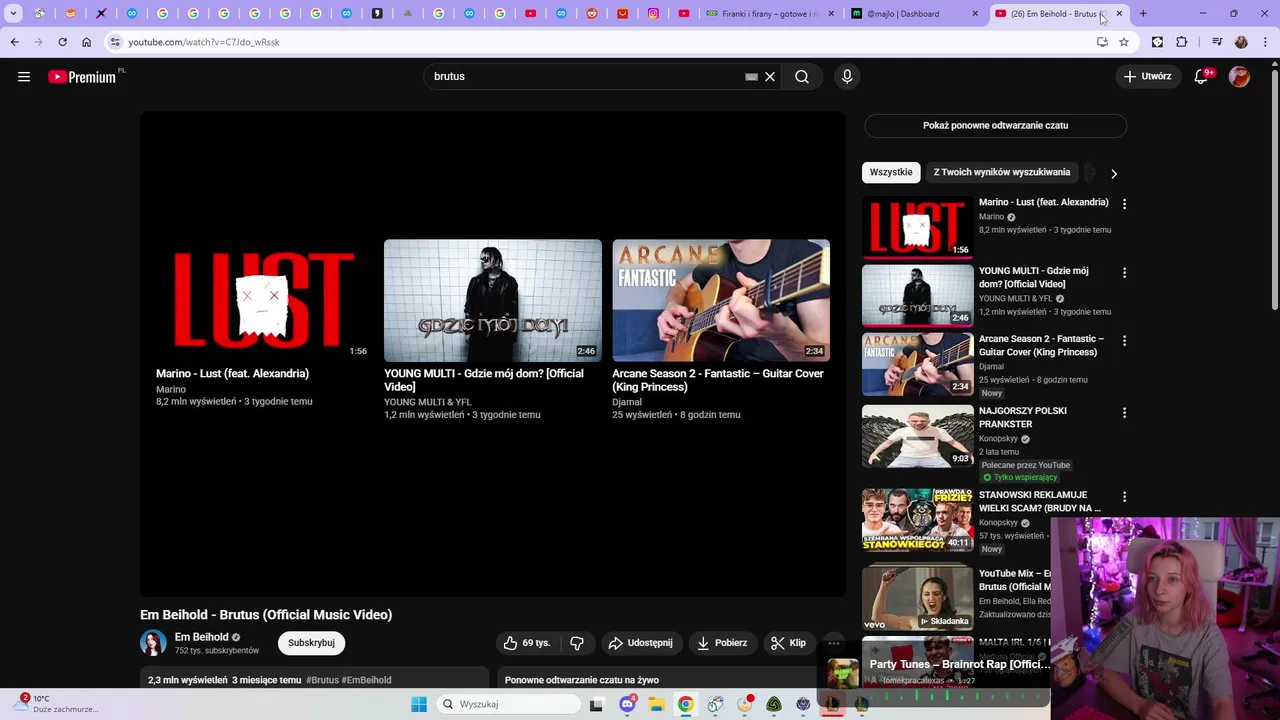The image size is (1280, 720).
Task: Bookmark this page with star icon
Action: tap(1124, 42)
